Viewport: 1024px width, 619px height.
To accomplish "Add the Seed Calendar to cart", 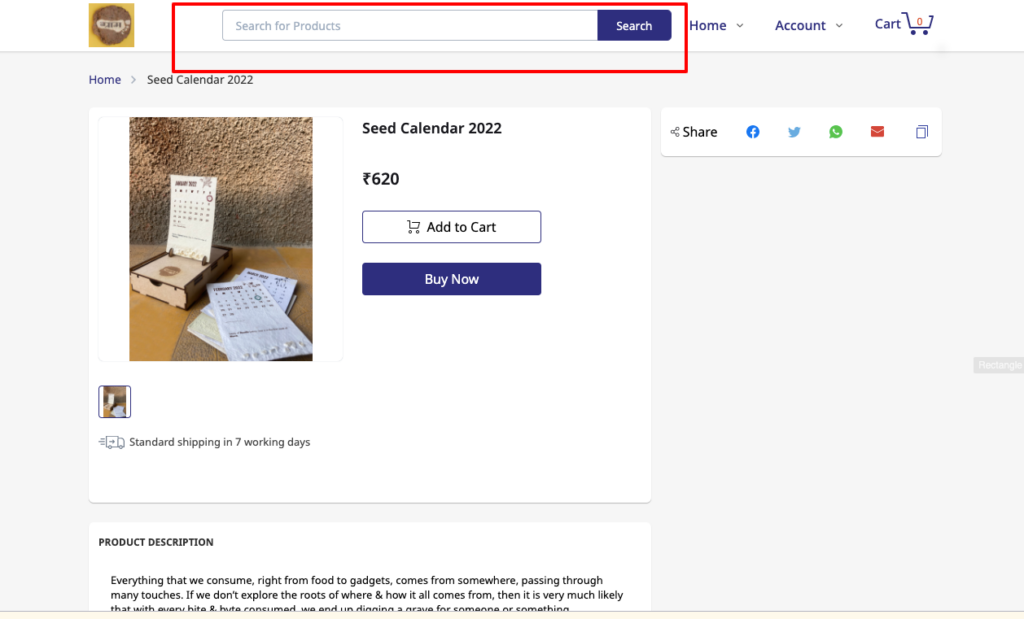I will pyautogui.click(x=451, y=227).
